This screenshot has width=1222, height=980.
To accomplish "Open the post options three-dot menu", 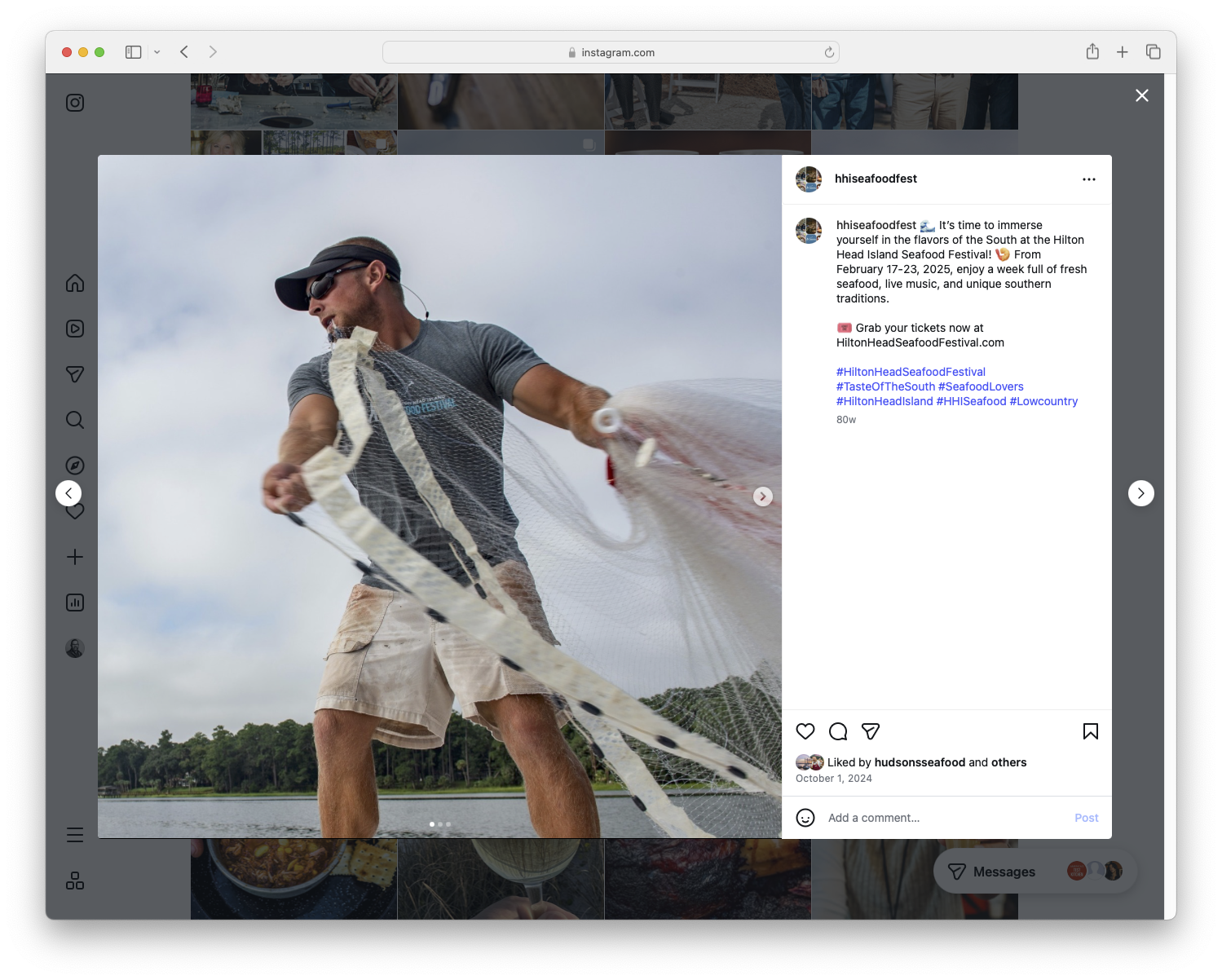I will [1089, 179].
